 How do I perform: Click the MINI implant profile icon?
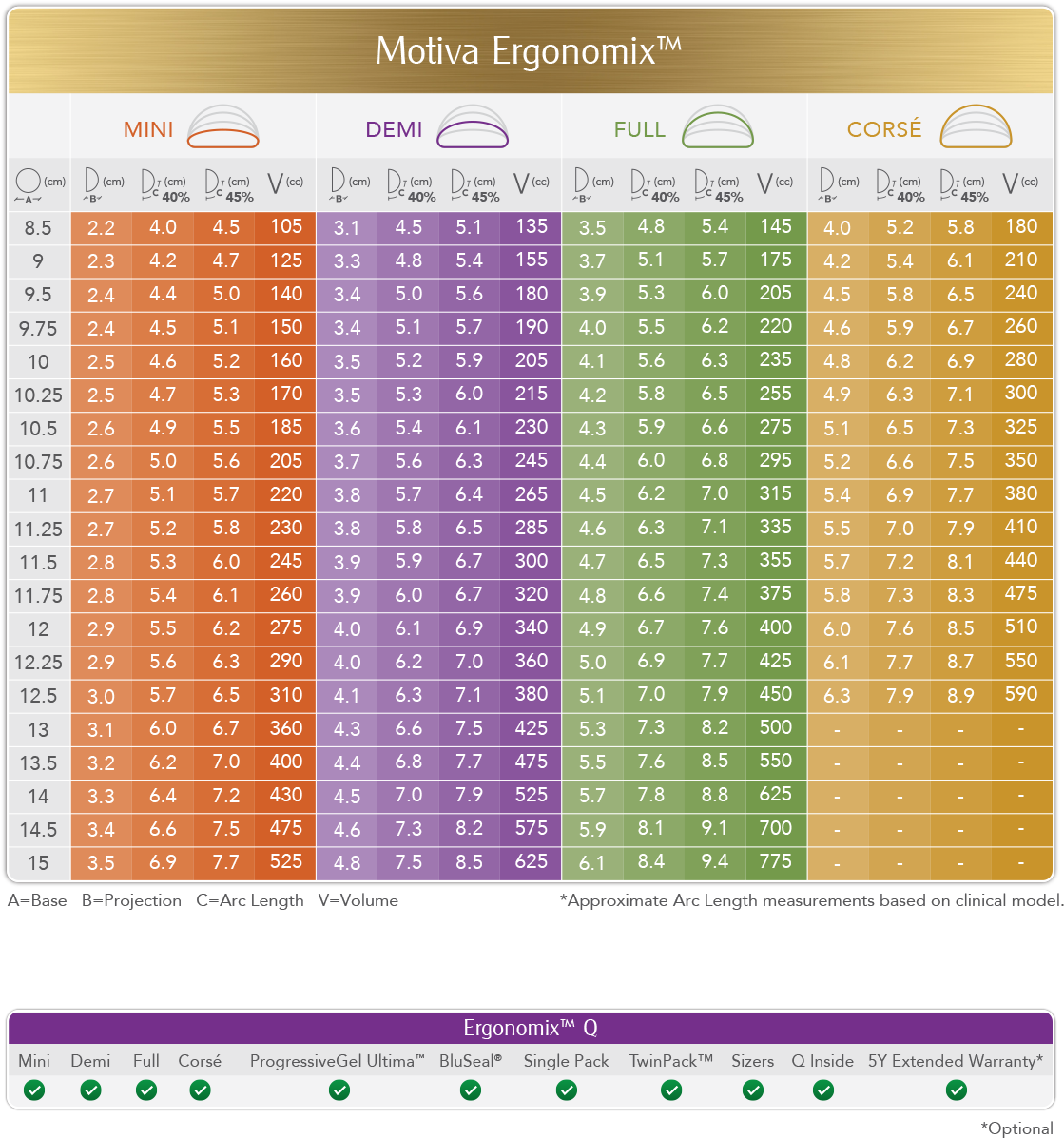[x=222, y=127]
